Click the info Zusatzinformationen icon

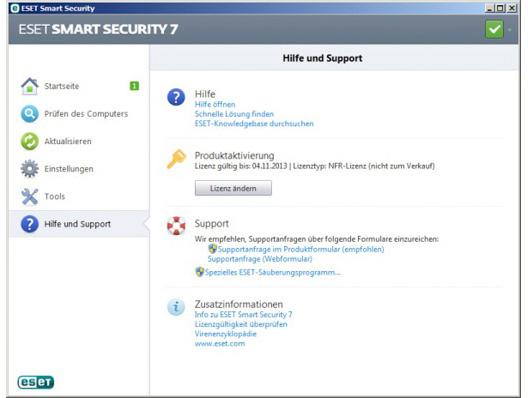176,307
